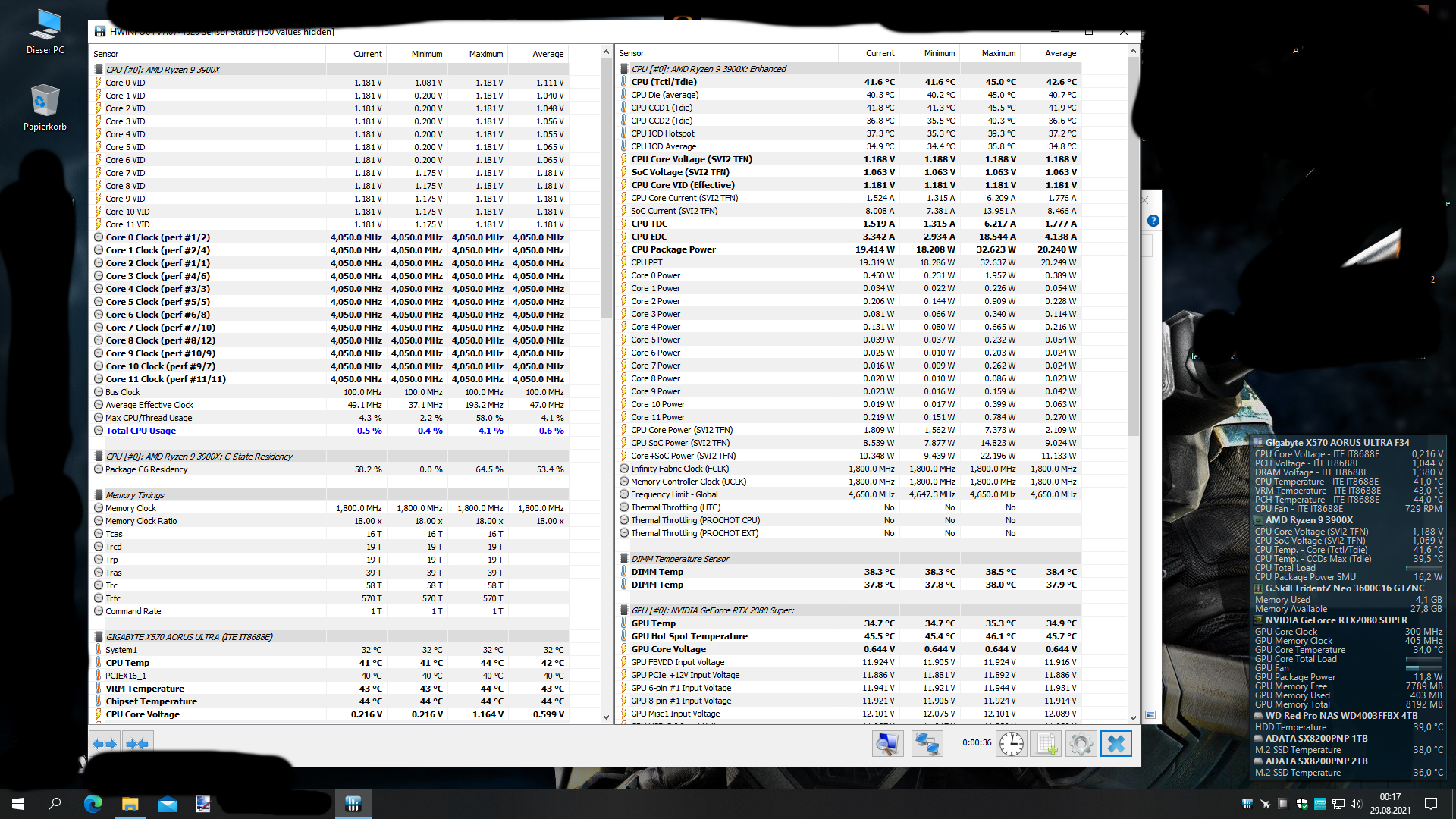
Task: Click the right pane Average column header
Action: [1060, 53]
